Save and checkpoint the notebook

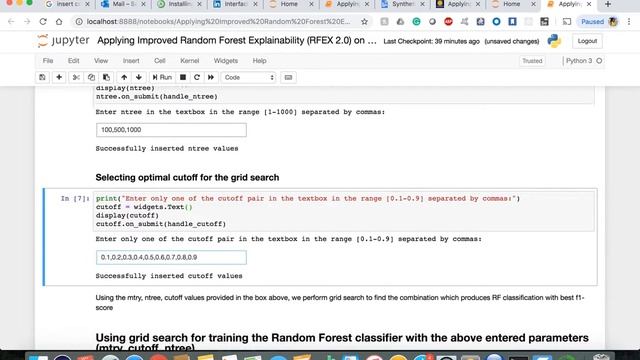click(42, 77)
